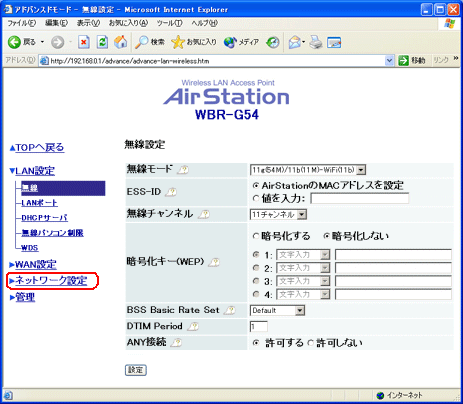Open the 表示(V) menu
The image size is (463, 404).
[x=88, y=23]
